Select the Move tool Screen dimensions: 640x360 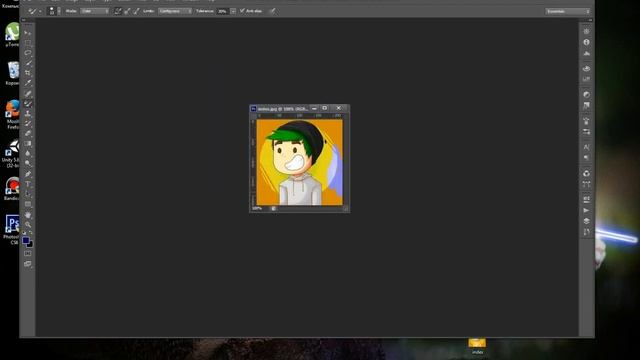28,33
